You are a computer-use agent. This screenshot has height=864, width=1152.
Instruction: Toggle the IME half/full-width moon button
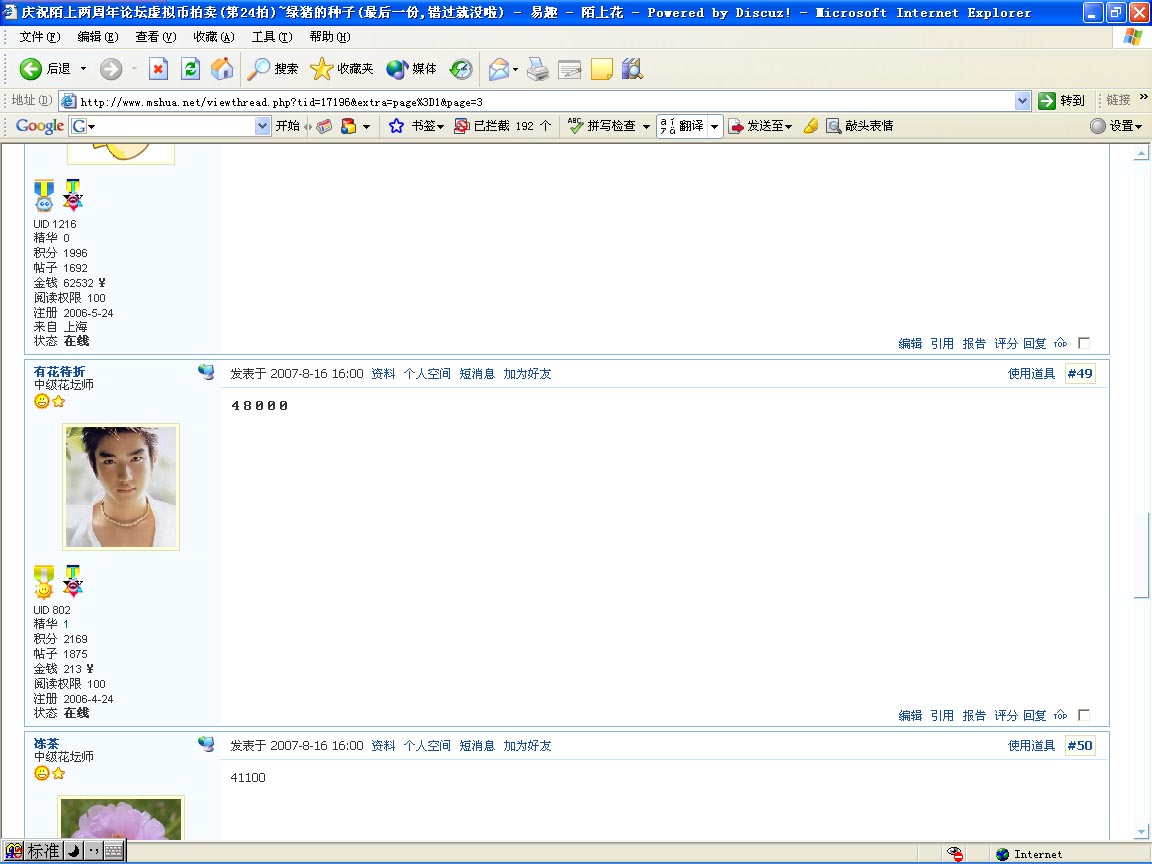pos(73,851)
